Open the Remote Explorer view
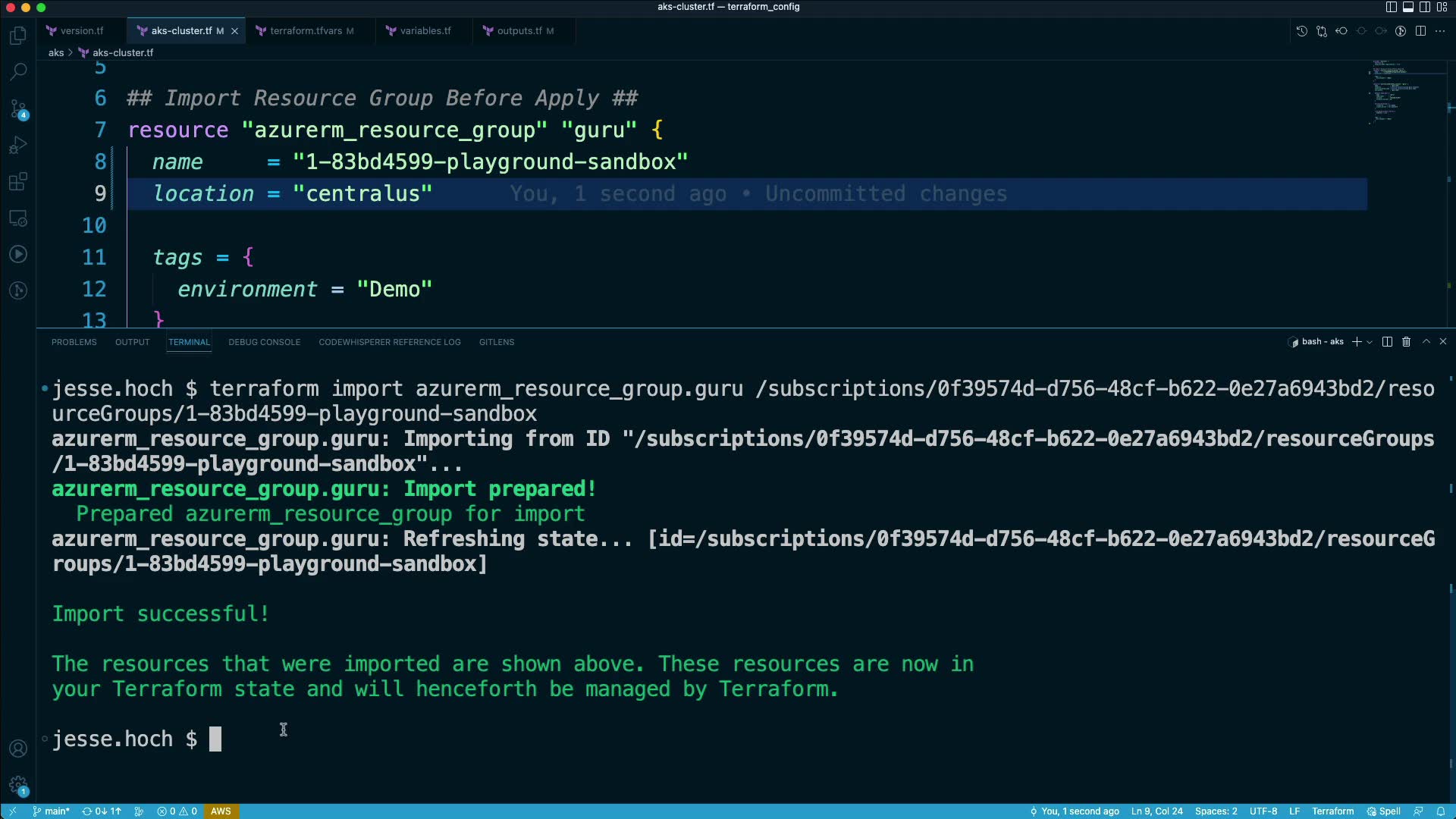Screen dimensions: 1456x819 click(18, 218)
